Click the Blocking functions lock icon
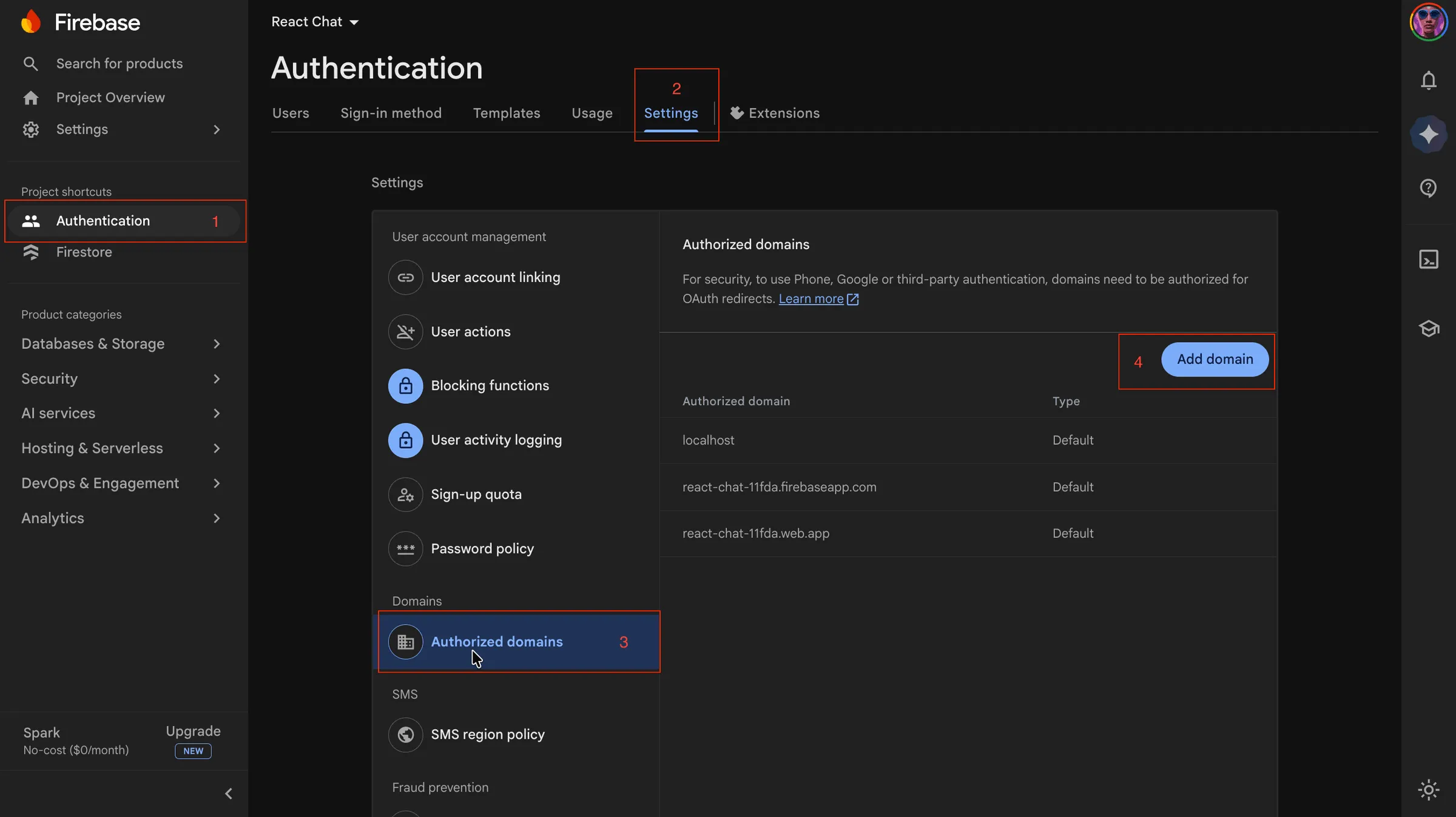 point(405,386)
